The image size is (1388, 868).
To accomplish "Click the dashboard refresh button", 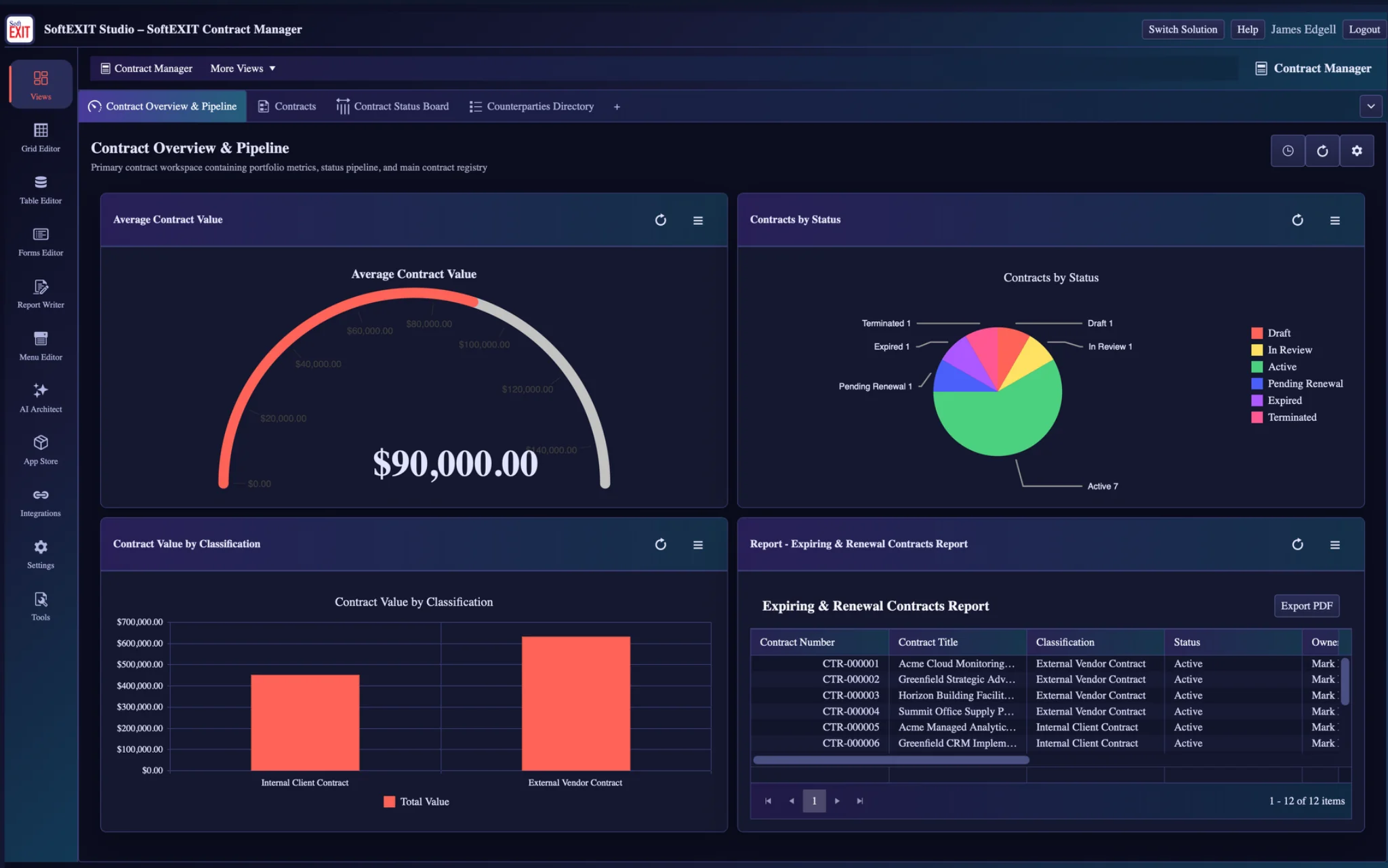I will pyautogui.click(x=1322, y=150).
